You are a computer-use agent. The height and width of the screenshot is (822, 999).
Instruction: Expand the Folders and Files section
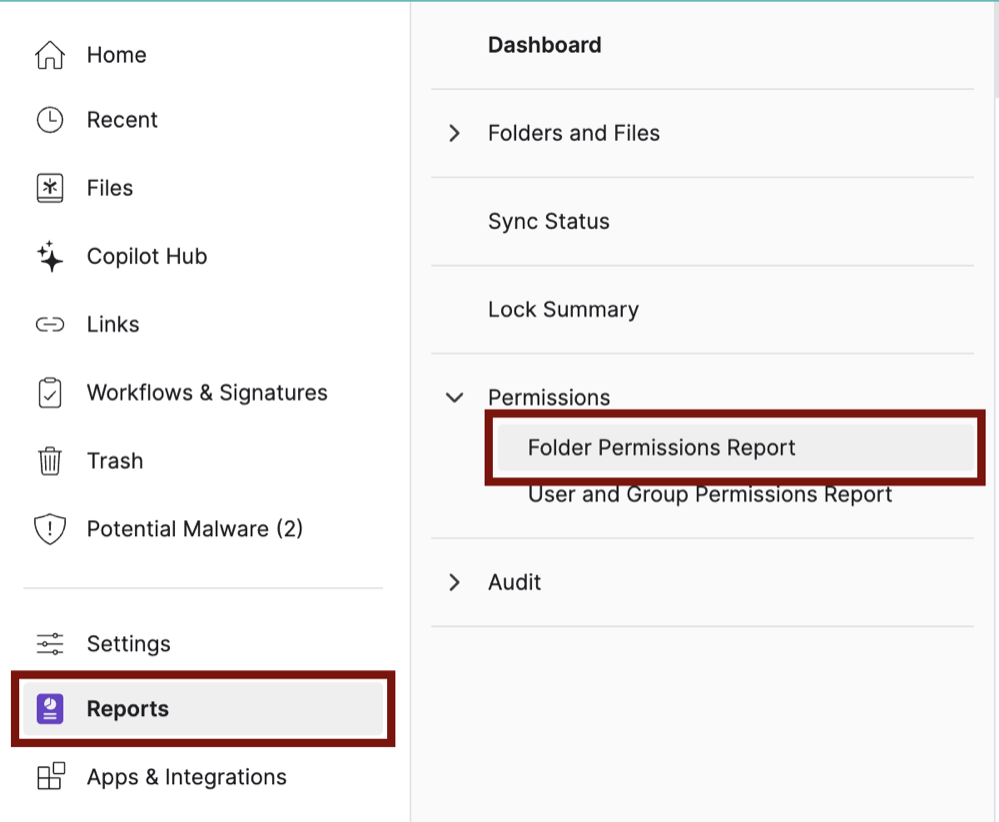click(455, 132)
